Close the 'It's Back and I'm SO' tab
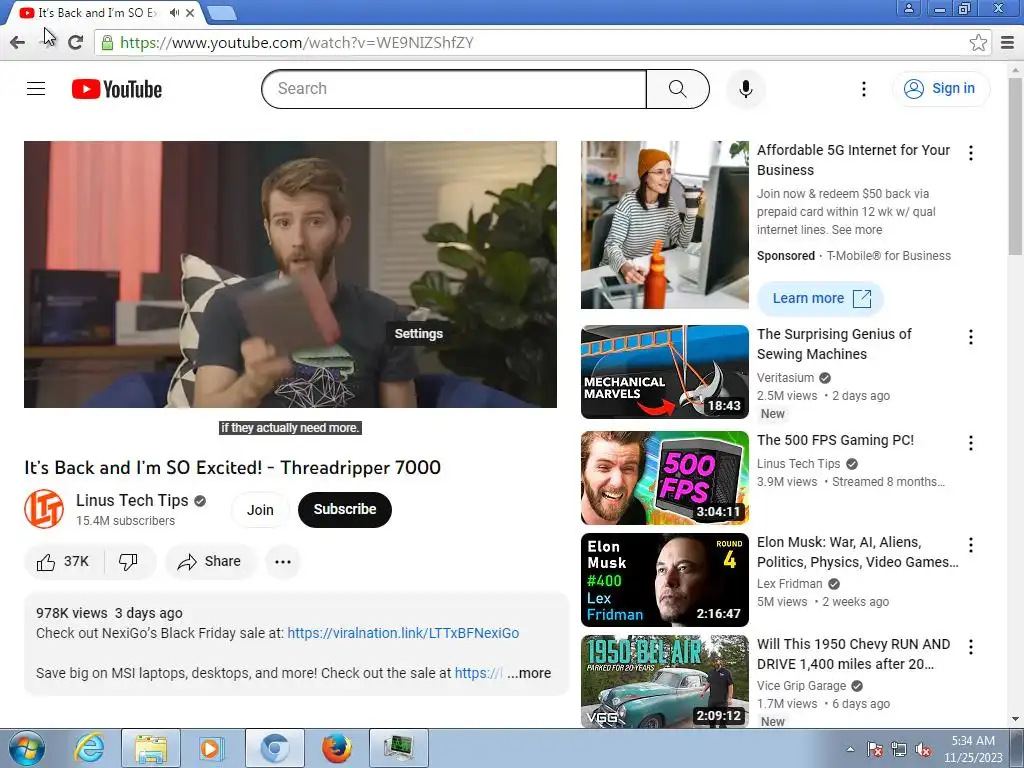Screen dimensions: 1024x768 pos(190,12)
